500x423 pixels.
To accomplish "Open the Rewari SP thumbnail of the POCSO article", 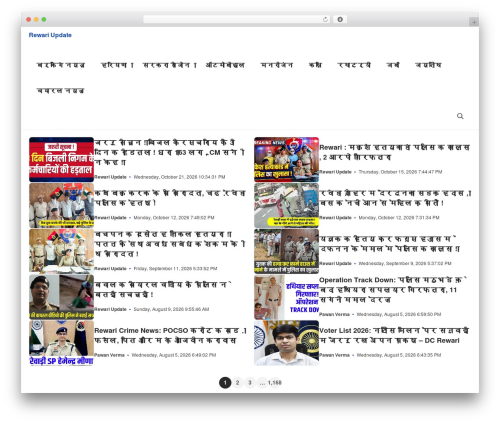I will click(x=61, y=343).
